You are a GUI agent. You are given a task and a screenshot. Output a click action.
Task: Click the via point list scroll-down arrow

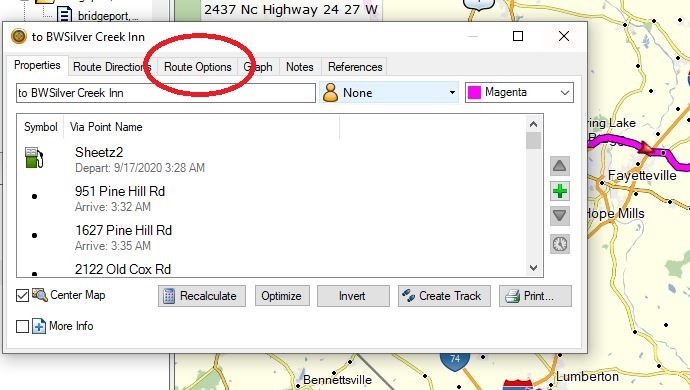pyautogui.click(x=533, y=268)
